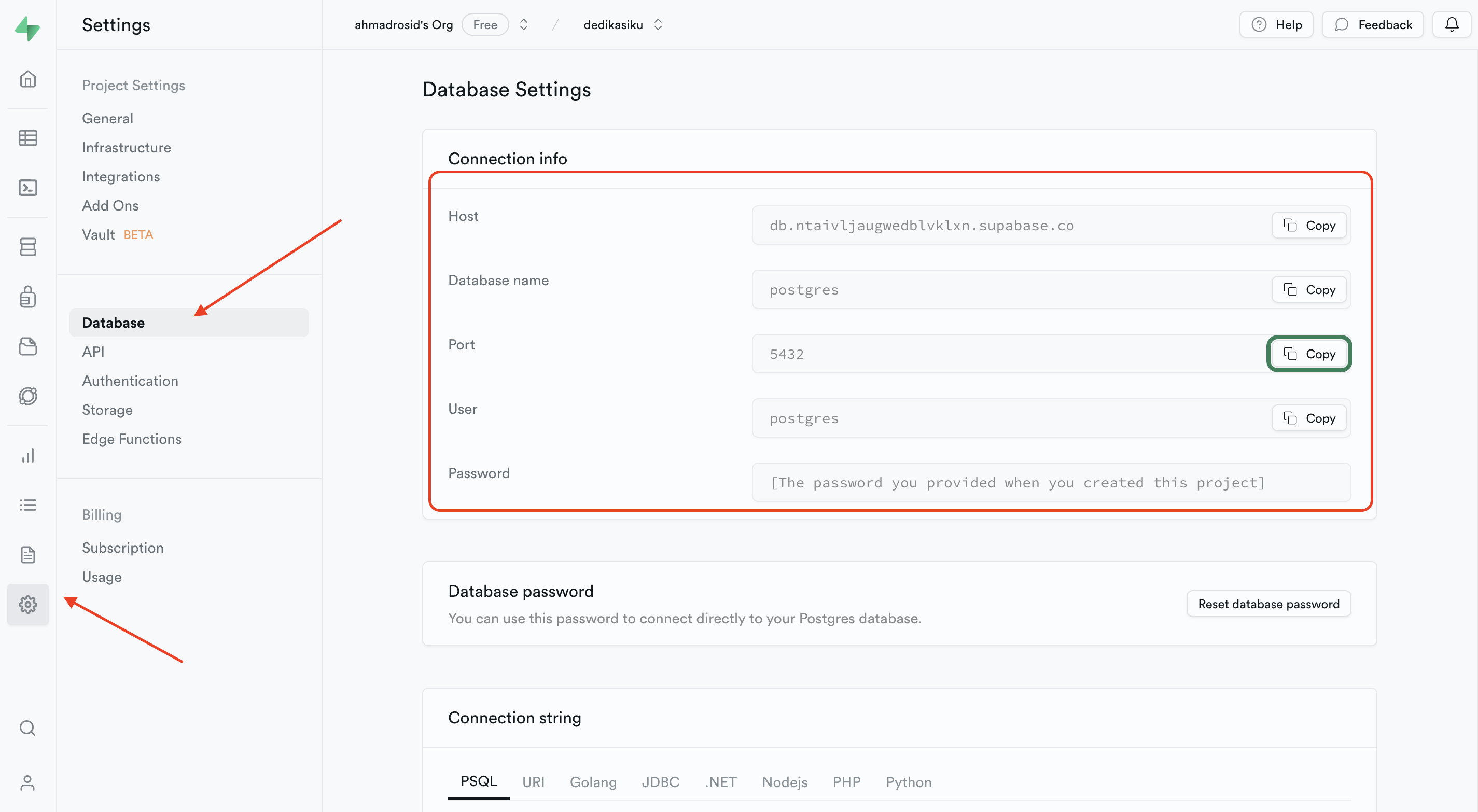Click Copy button for Host field
1478x812 pixels.
tap(1310, 224)
